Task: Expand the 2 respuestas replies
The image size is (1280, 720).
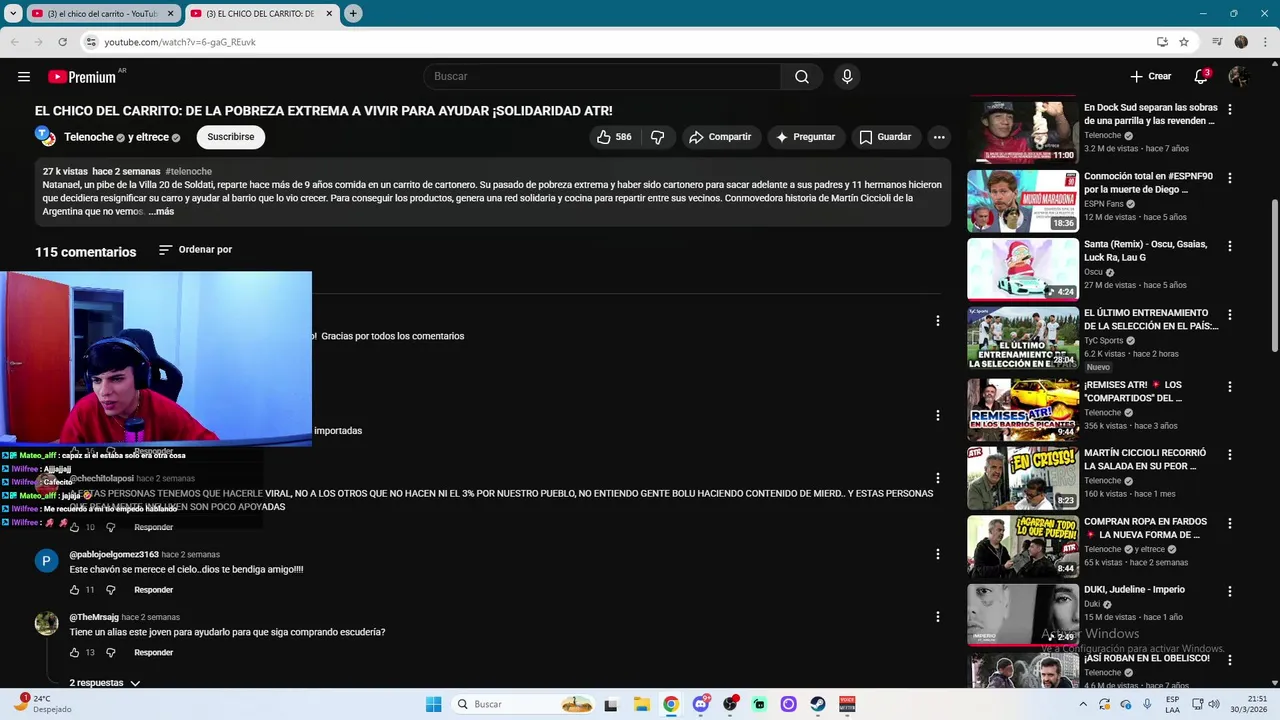Action: [x=105, y=683]
